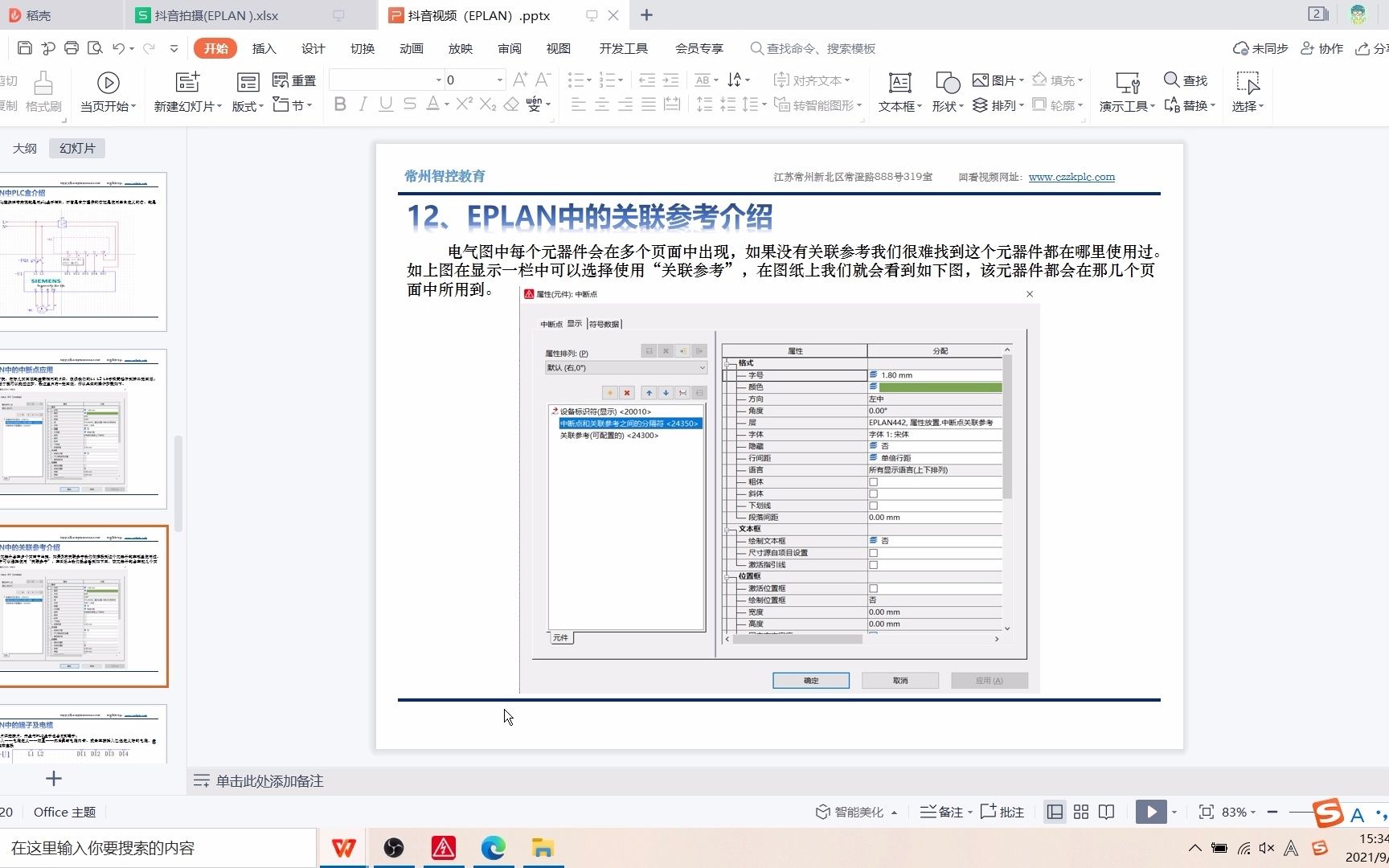The image size is (1389, 868).
Task: Click the Arrange icon
Action: pos(980,105)
